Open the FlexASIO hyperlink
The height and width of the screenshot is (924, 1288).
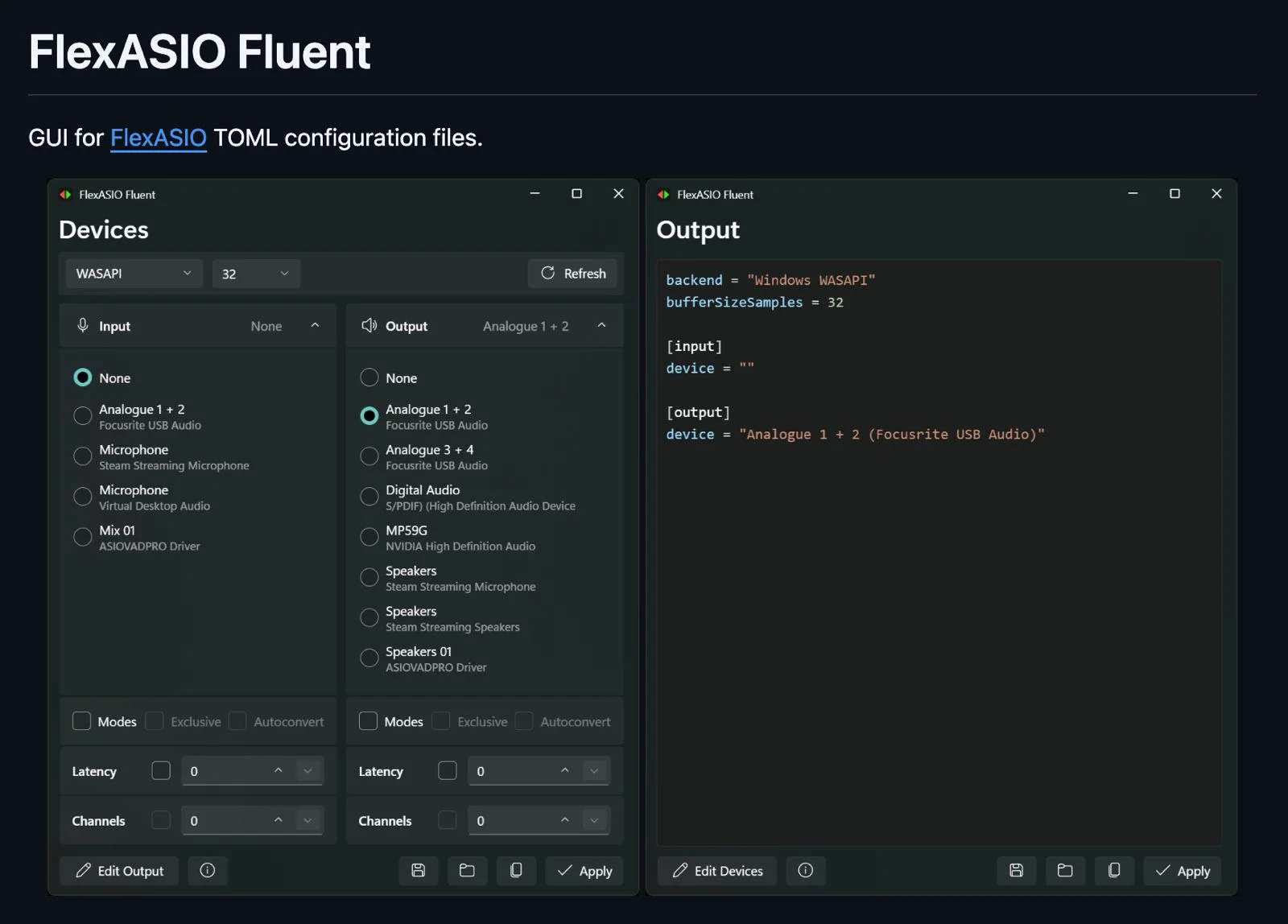(x=158, y=138)
